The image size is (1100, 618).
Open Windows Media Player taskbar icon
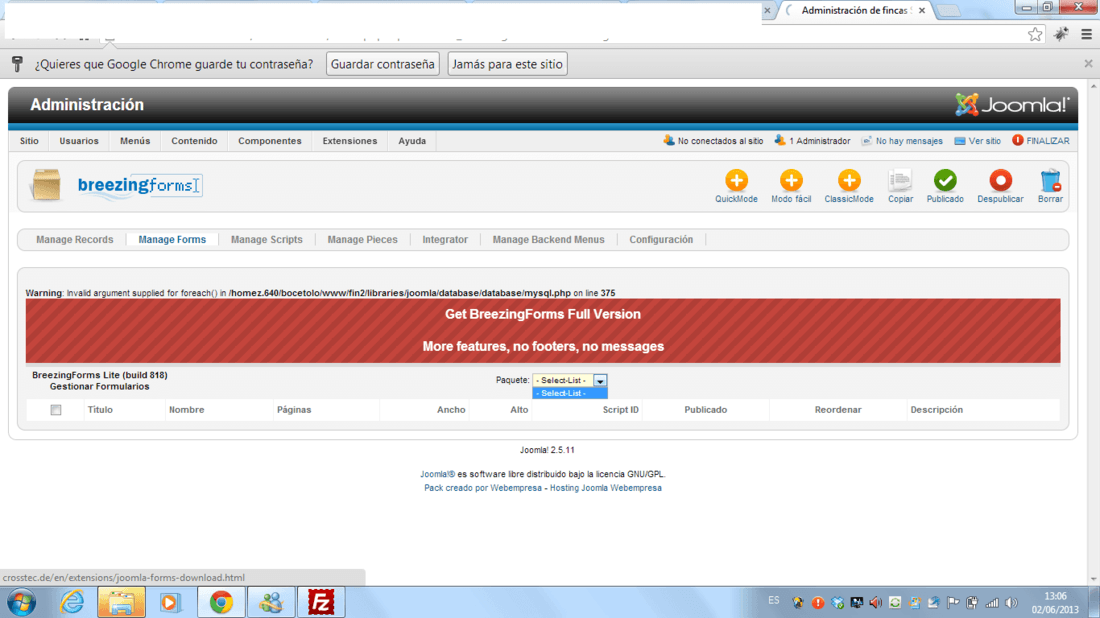click(170, 603)
